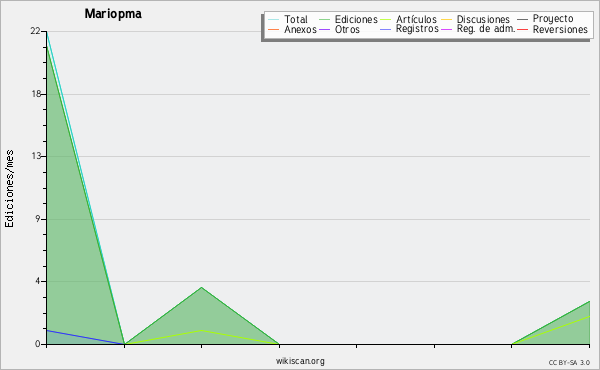The width and height of the screenshot is (600, 370).
Task: Click the 13 y-axis value
Action: tap(36, 156)
